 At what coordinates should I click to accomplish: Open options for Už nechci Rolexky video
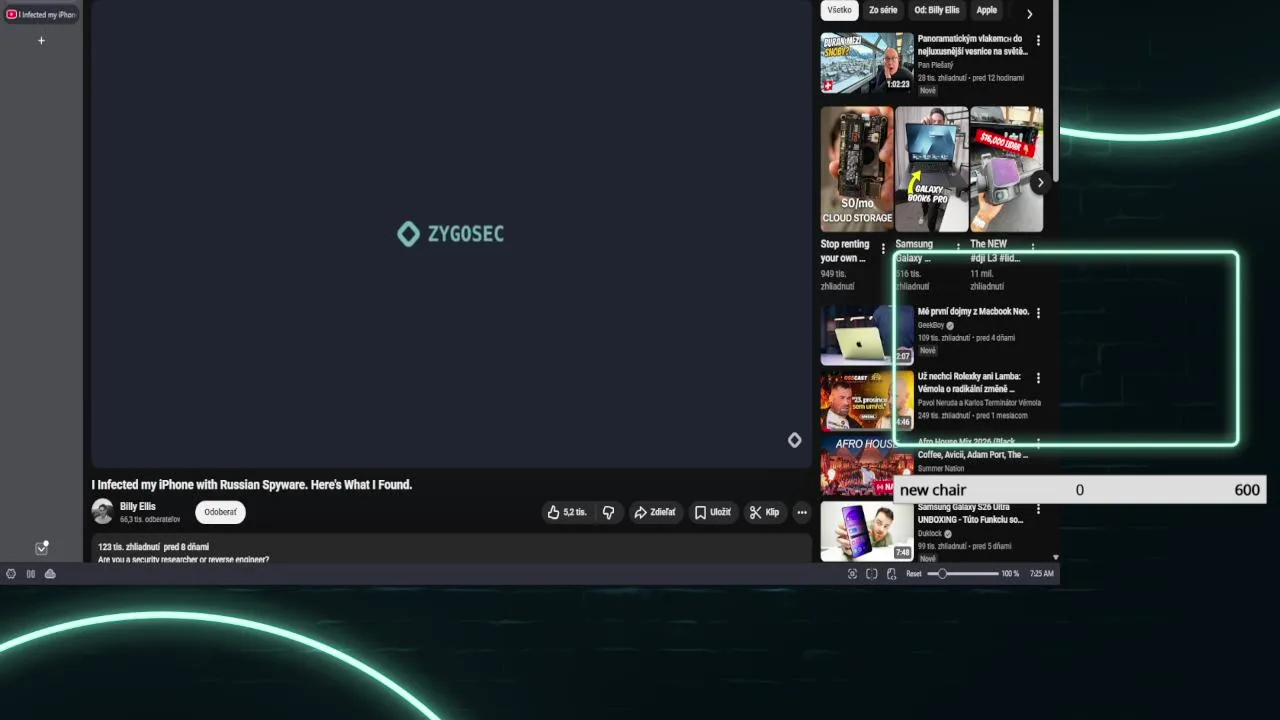1038,378
